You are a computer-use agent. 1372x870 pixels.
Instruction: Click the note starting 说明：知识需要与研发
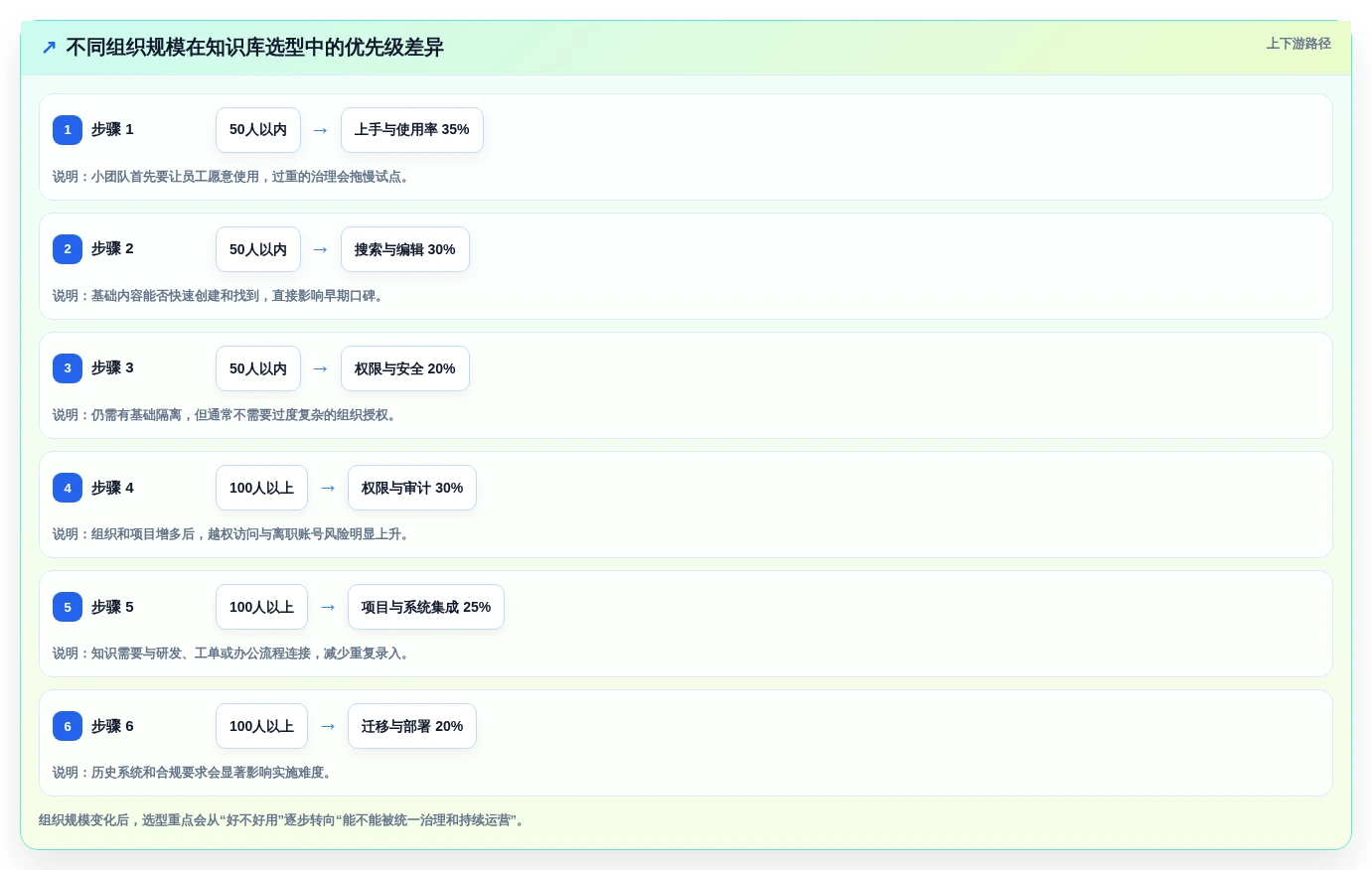coord(232,653)
